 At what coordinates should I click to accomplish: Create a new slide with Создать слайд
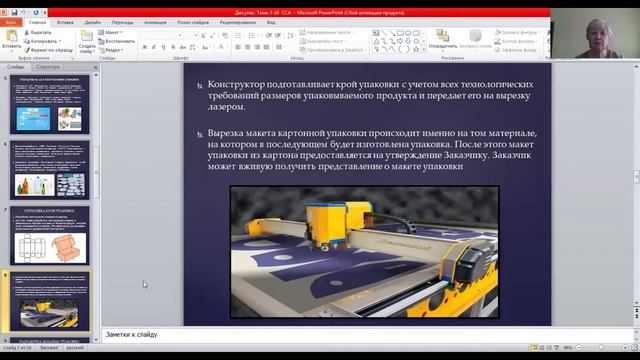pos(87,42)
